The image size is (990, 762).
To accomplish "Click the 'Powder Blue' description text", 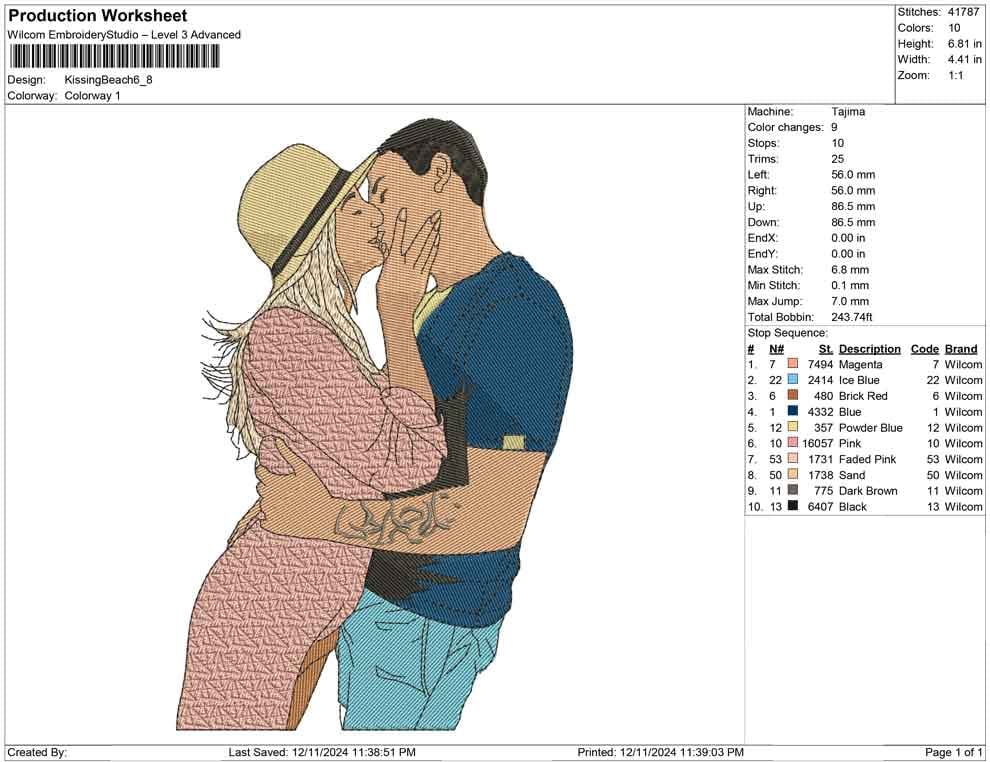I will (x=871, y=427).
